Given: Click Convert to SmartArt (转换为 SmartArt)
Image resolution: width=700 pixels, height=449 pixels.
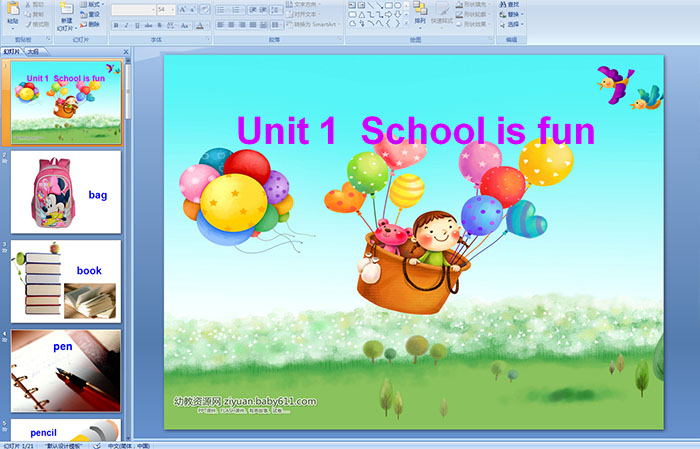Looking at the screenshot, I should tap(314, 24).
